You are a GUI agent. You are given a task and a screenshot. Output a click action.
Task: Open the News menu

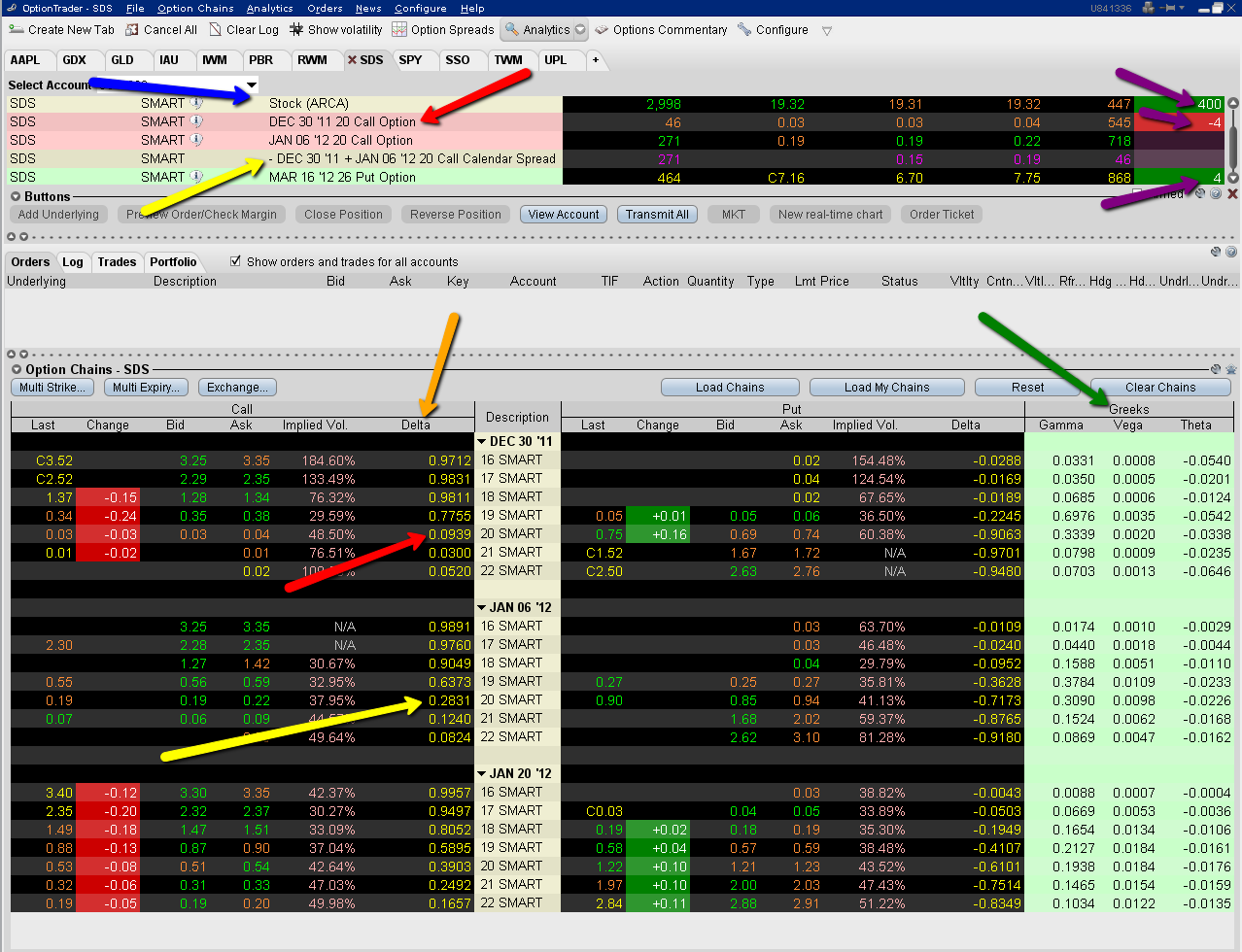368,8
